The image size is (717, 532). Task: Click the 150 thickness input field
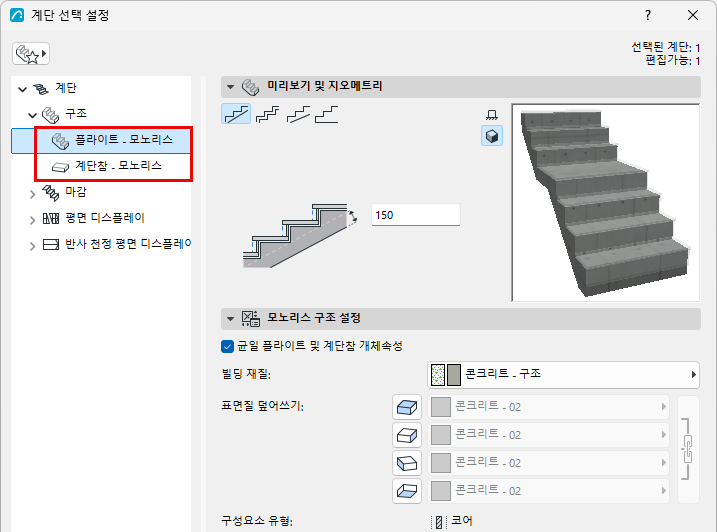pyautogui.click(x=416, y=215)
